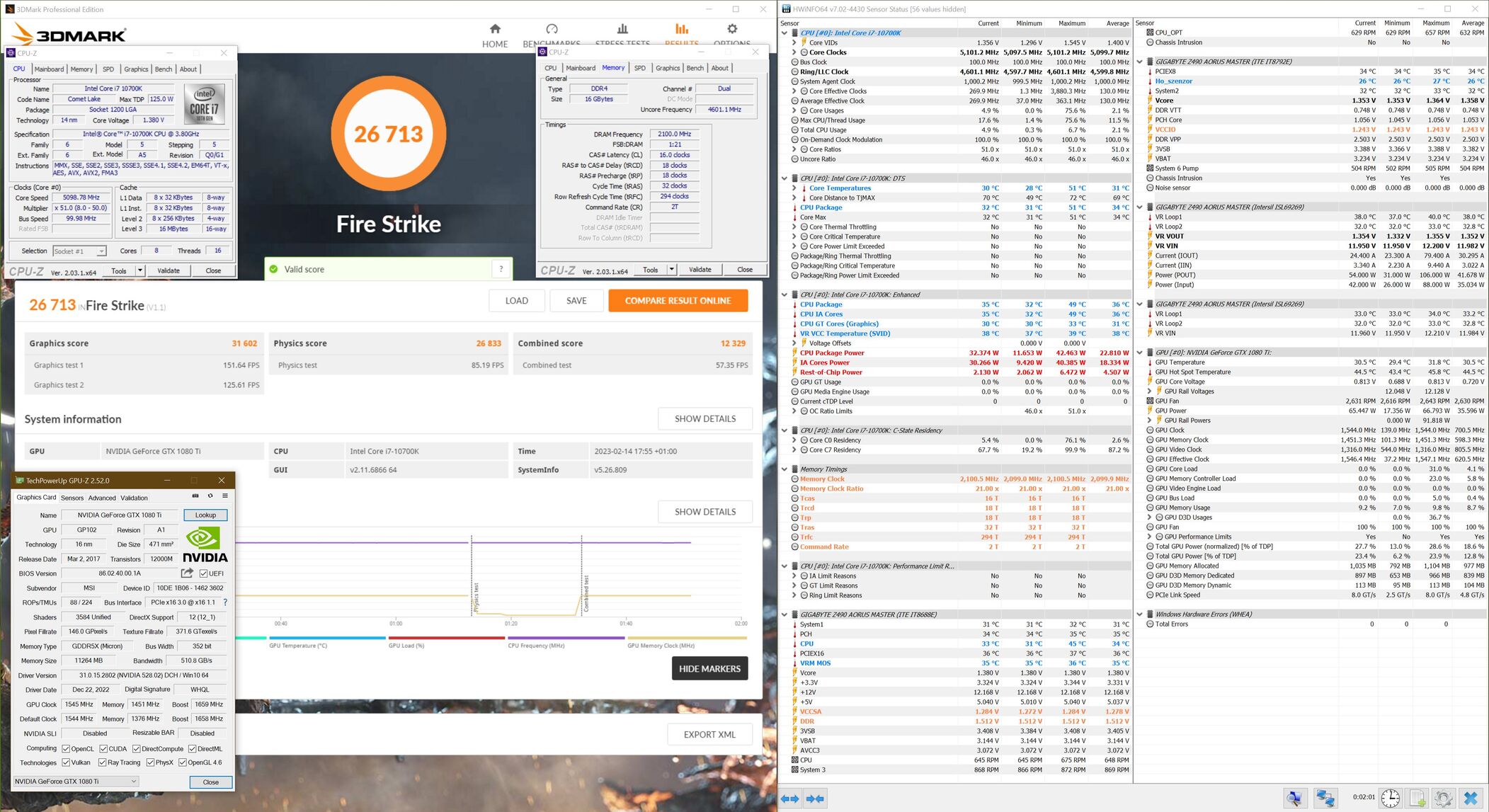Toggle the CUDA checkbox
Image resolution: width=1489 pixels, height=812 pixels.
tap(103, 748)
